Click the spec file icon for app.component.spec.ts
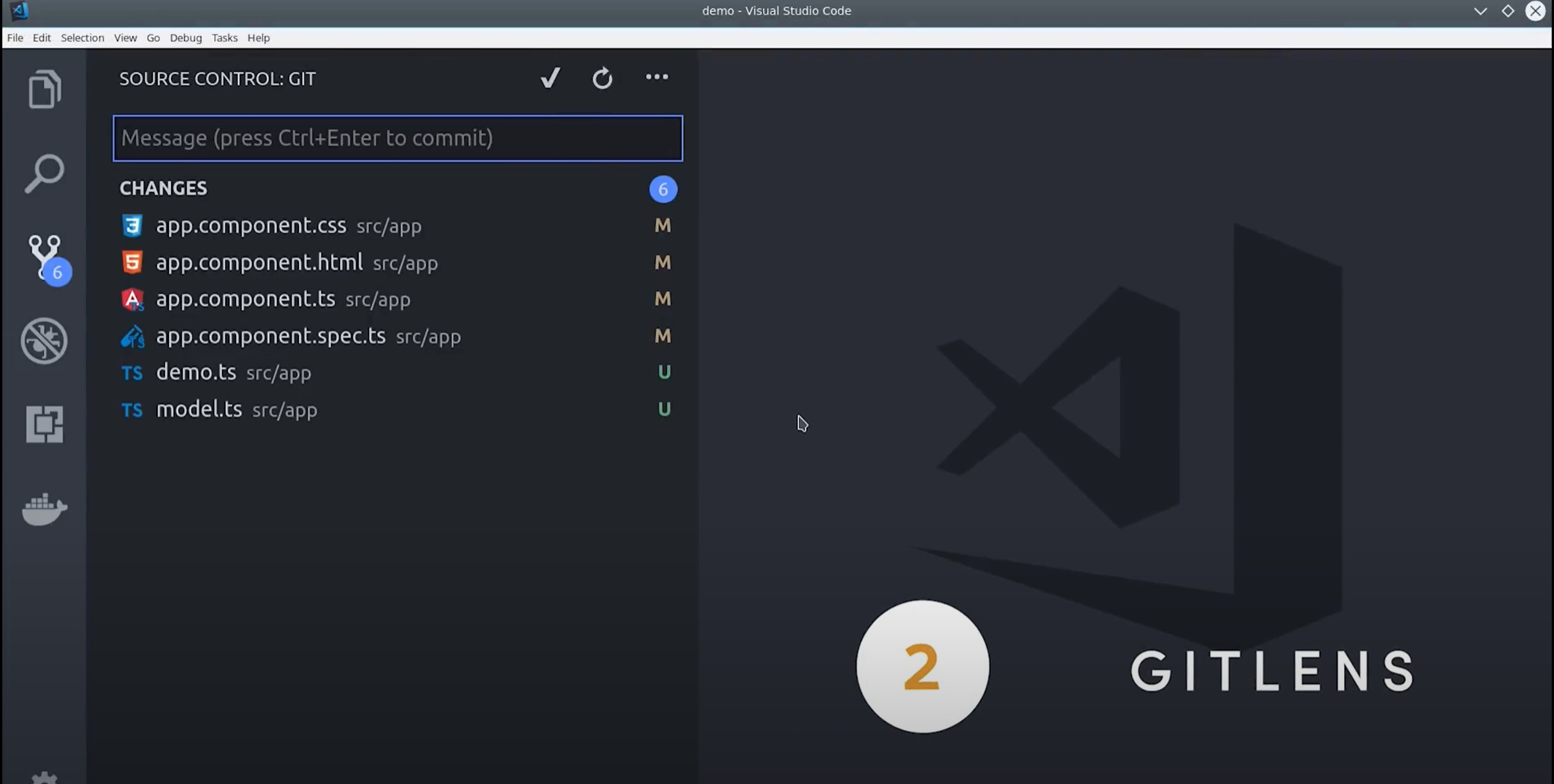This screenshot has width=1554, height=784. [132, 337]
